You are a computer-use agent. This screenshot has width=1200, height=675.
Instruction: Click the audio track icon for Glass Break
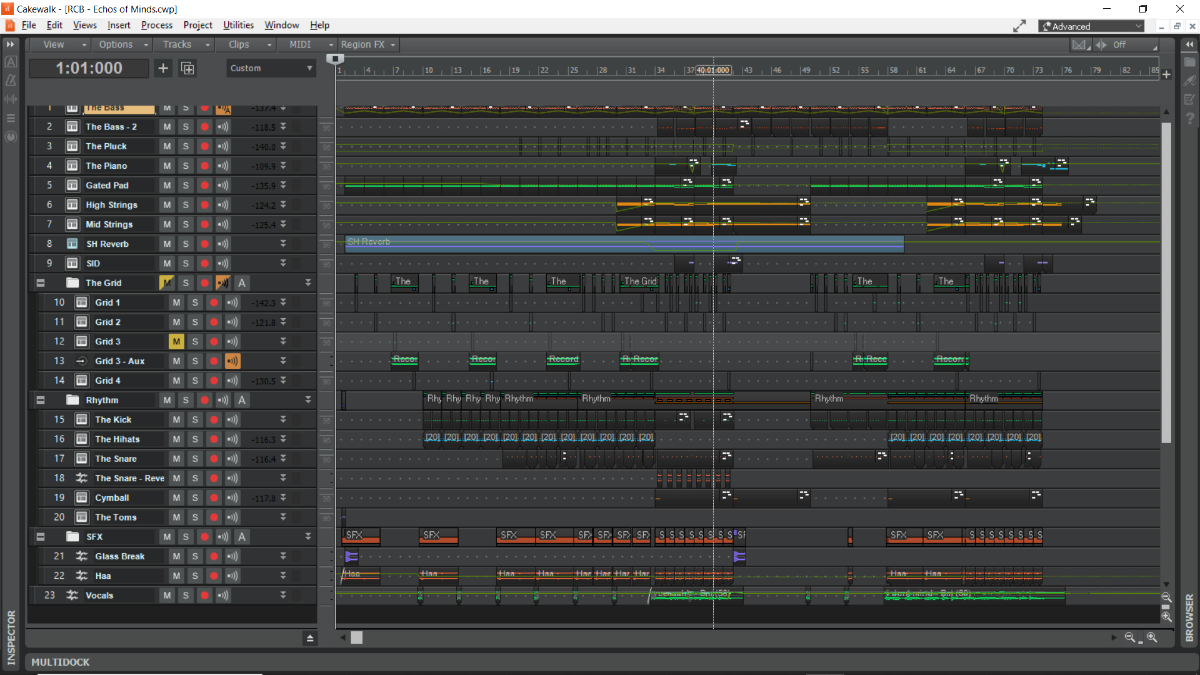[x=81, y=556]
